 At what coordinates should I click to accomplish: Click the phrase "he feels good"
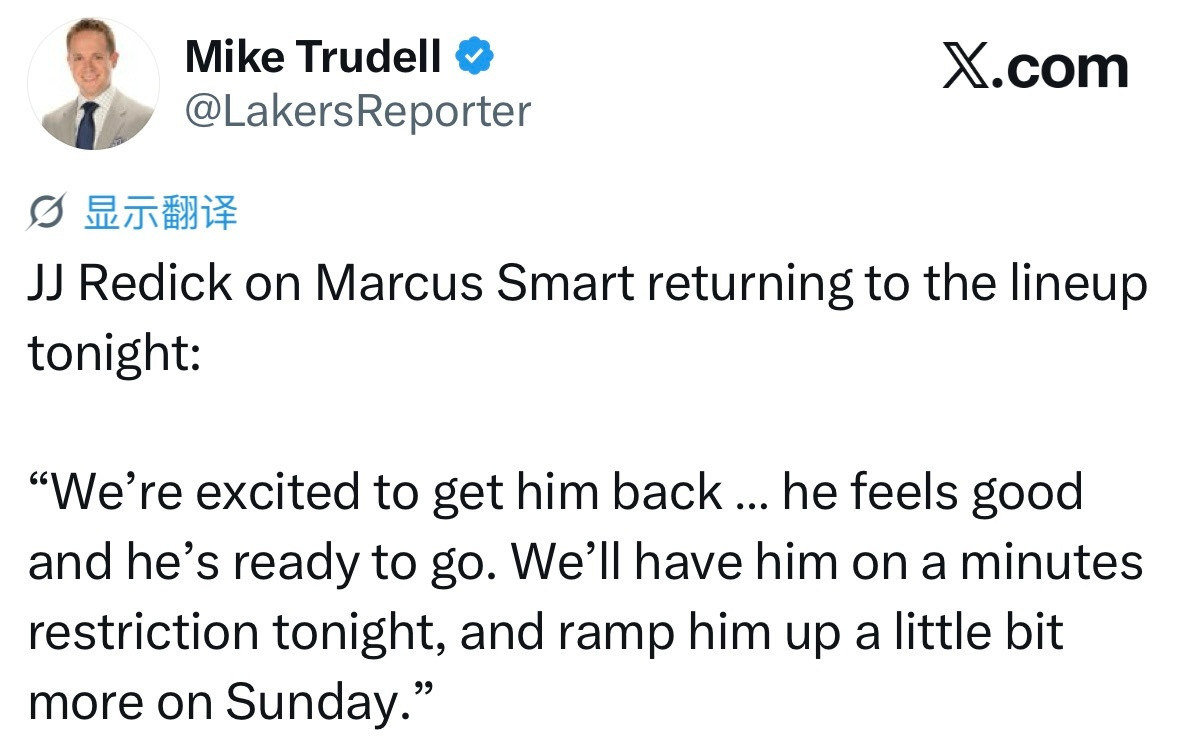click(x=932, y=492)
